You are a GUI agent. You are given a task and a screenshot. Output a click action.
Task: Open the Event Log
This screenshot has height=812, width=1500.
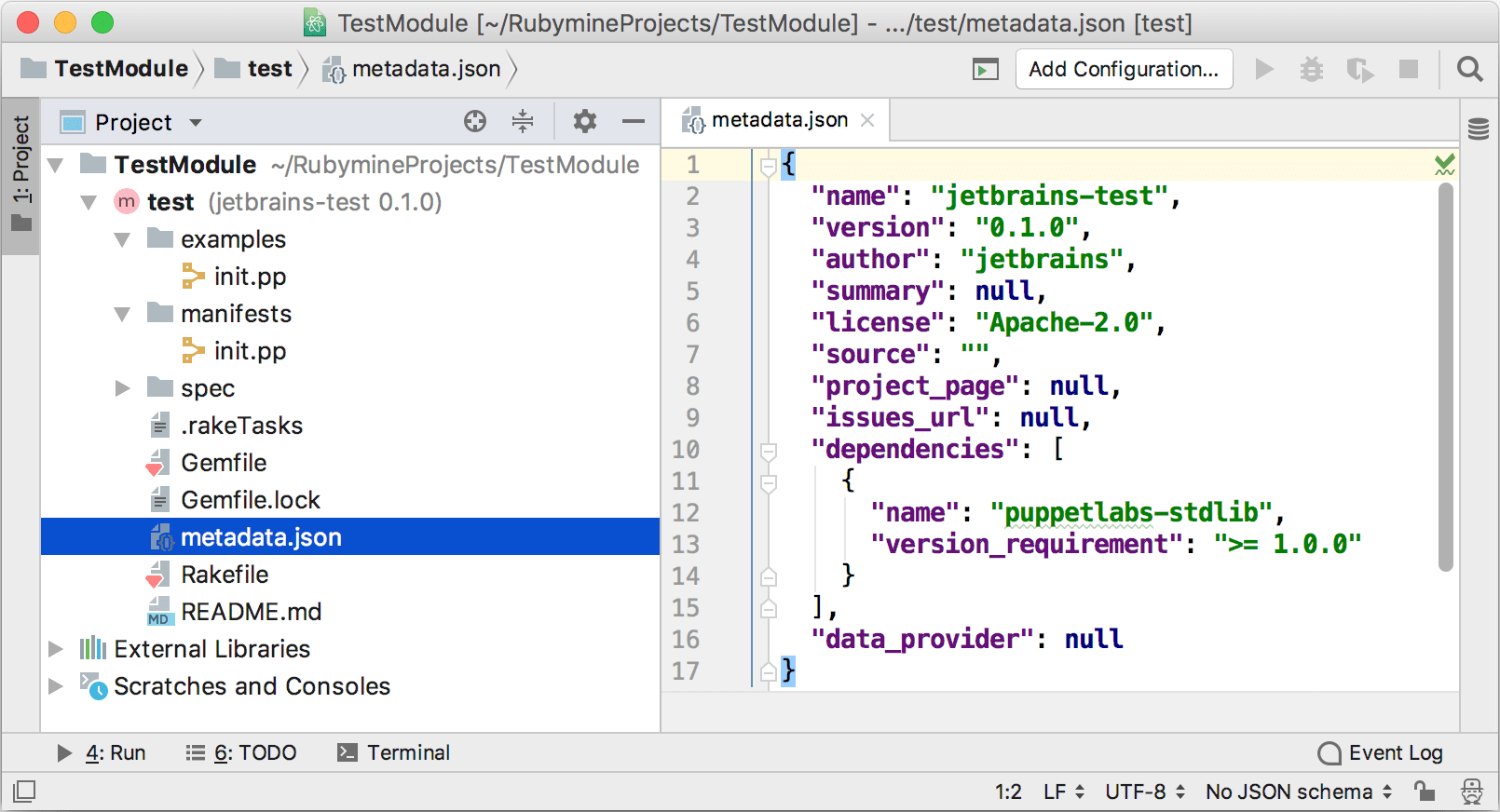click(x=1381, y=752)
